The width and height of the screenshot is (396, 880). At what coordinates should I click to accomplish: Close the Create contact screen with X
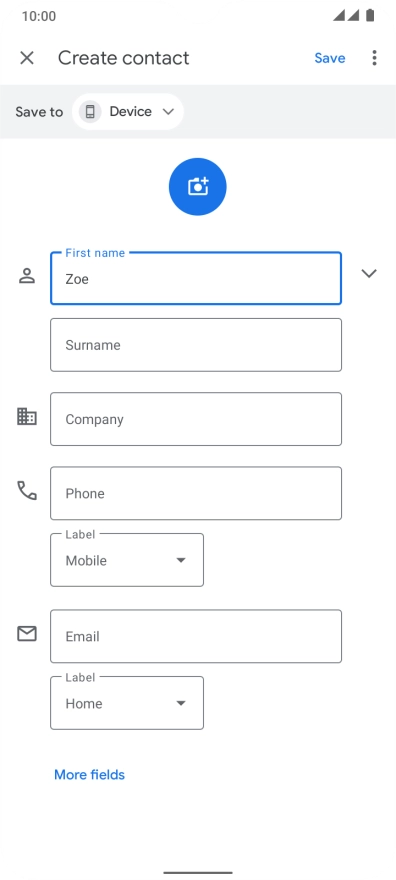[x=27, y=58]
